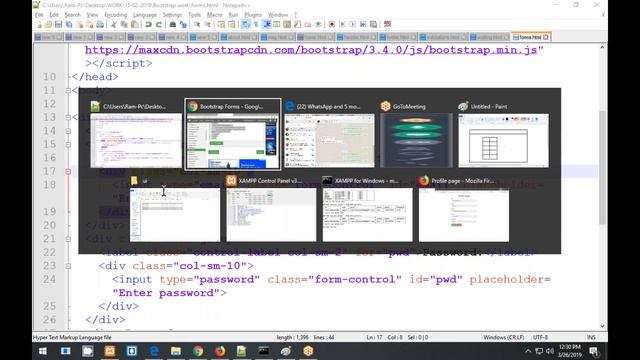Click the Open file toolbar icon
The height and width of the screenshot is (360, 640).
(x=48, y=24)
